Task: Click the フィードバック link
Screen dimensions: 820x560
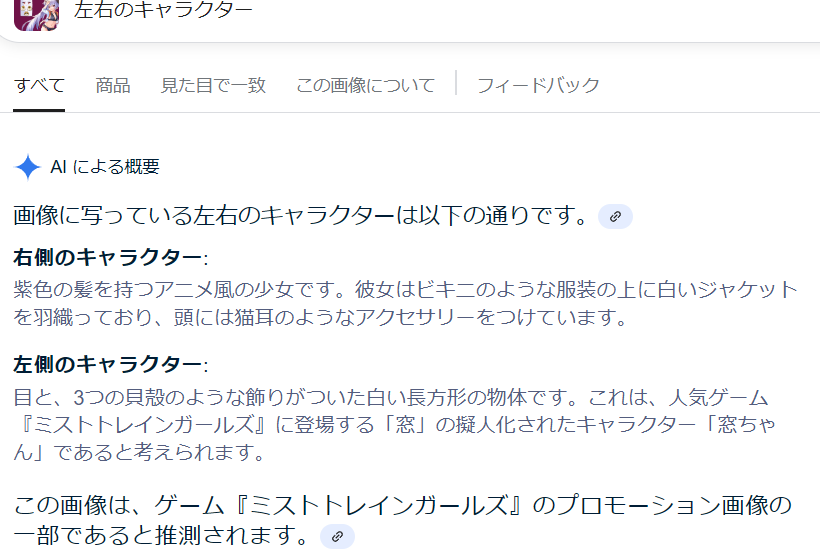Action: (538, 85)
